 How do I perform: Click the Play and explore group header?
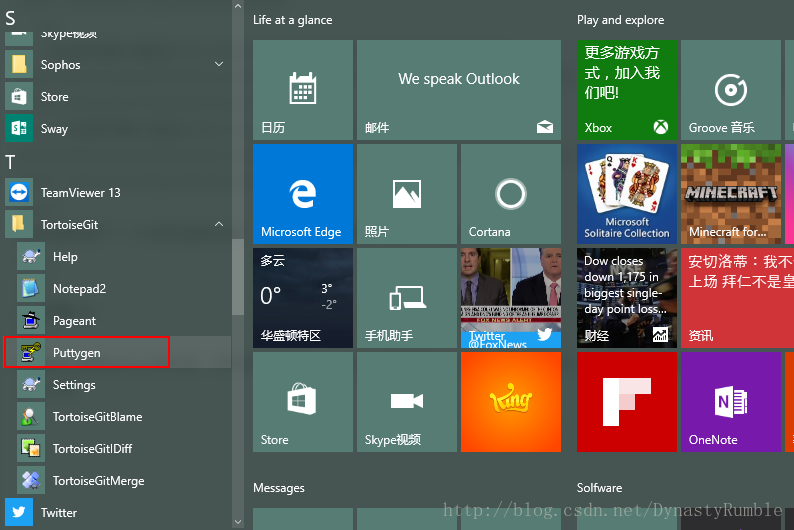[620, 20]
